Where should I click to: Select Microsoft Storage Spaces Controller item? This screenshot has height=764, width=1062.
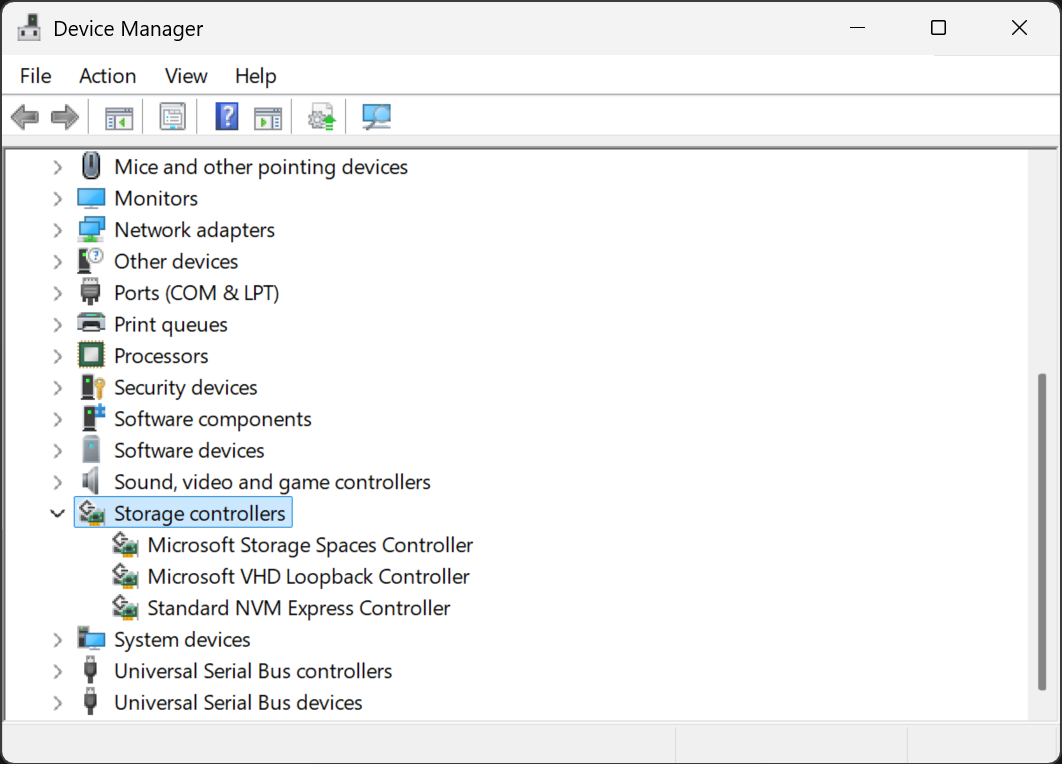(x=310, y=545)
